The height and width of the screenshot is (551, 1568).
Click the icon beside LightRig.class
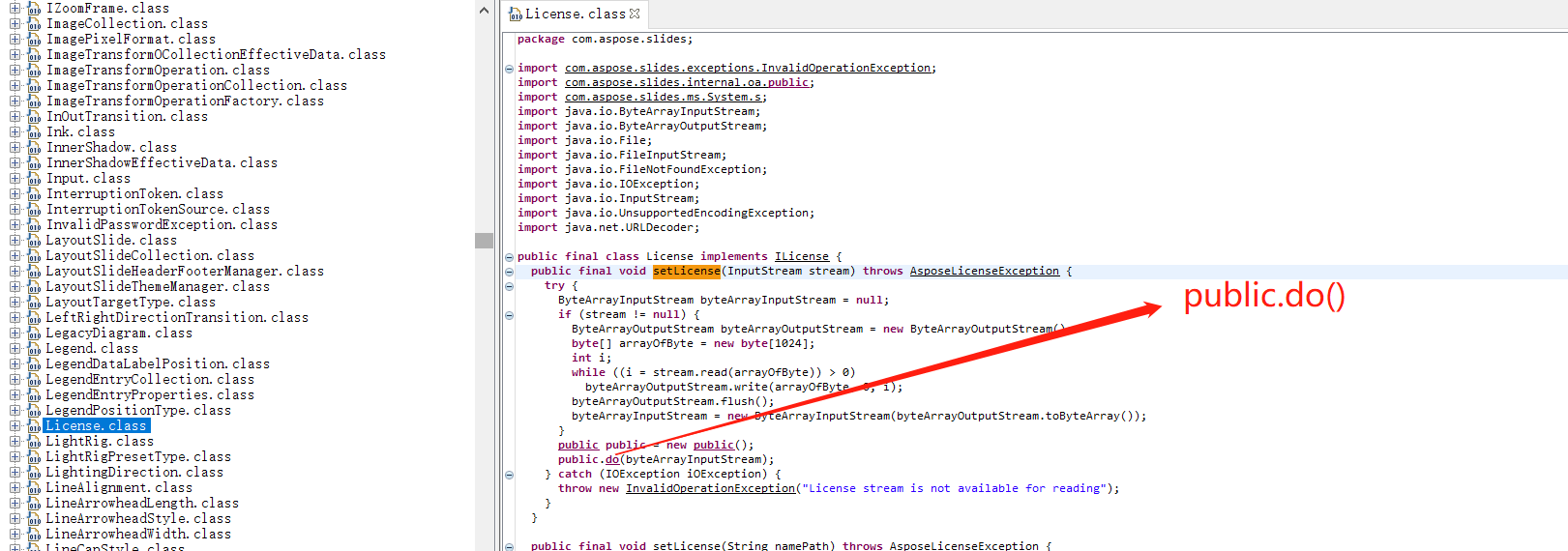click(34, 442)
